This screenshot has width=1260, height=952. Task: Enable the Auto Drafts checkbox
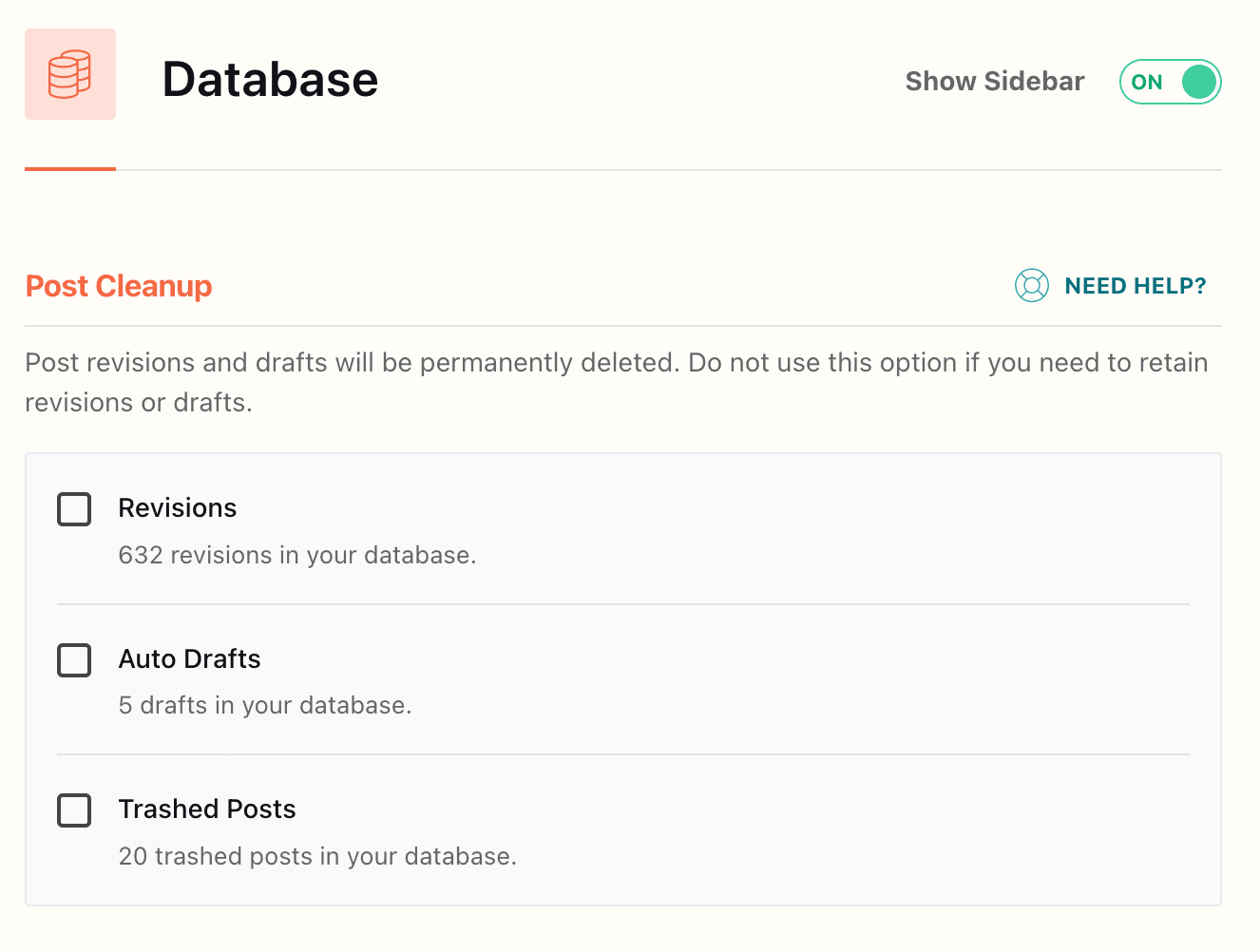74,659
